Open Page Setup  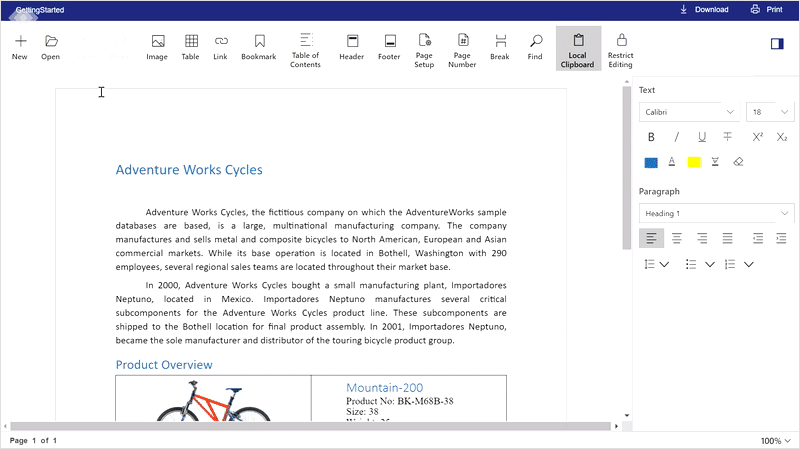point(424,50)
